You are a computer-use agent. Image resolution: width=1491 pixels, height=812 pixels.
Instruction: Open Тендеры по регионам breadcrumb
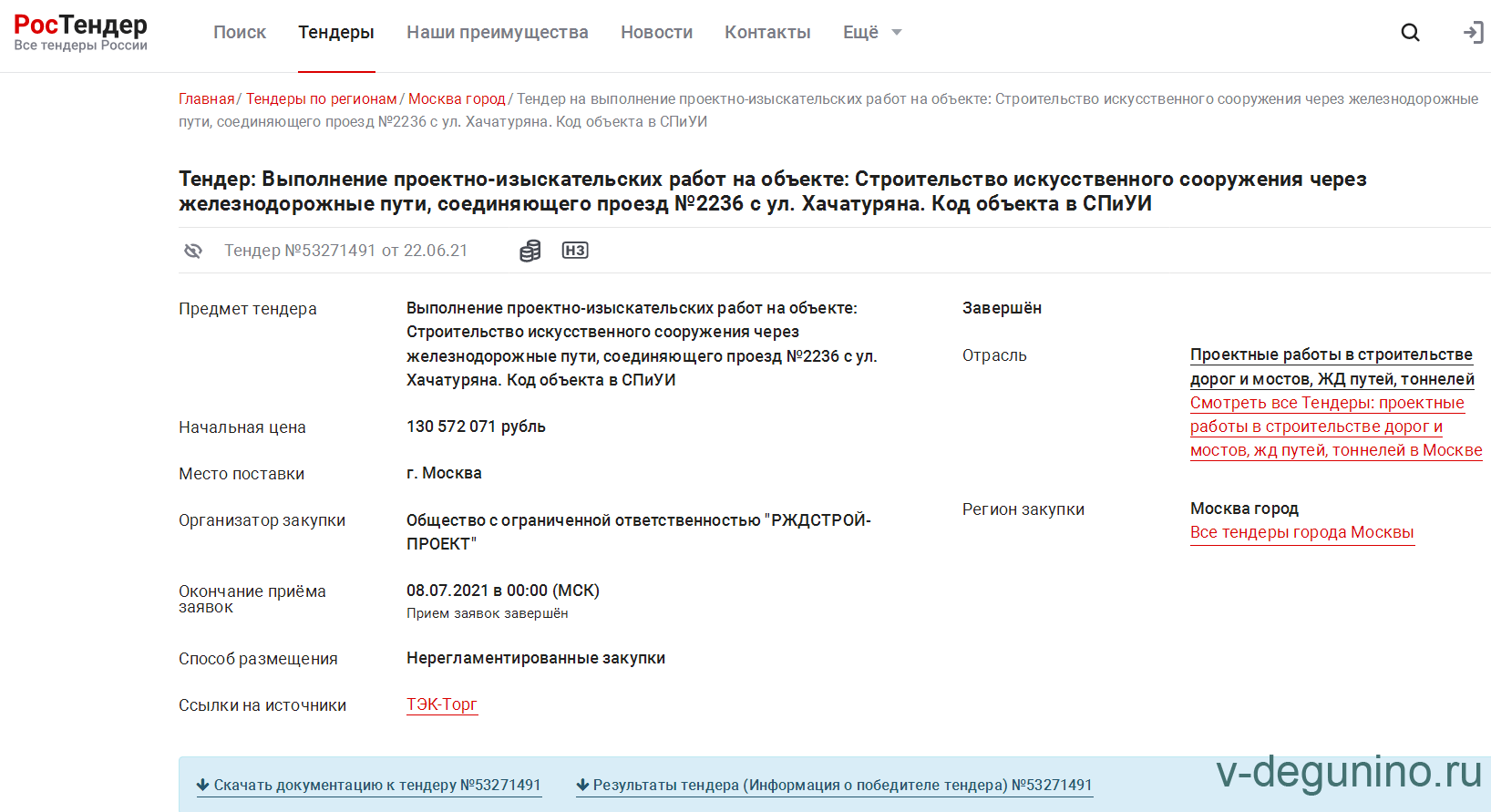tap(321, 98)
